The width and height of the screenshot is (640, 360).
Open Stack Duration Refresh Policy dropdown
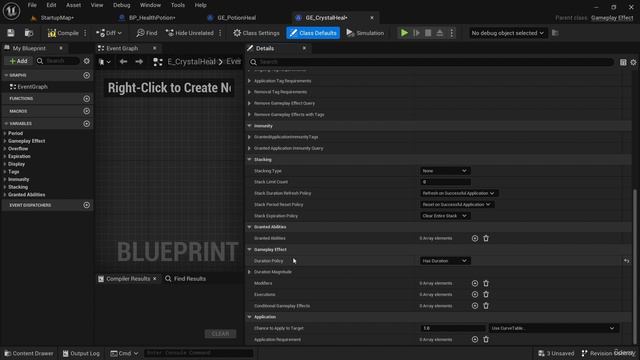(x=458, y=193)
